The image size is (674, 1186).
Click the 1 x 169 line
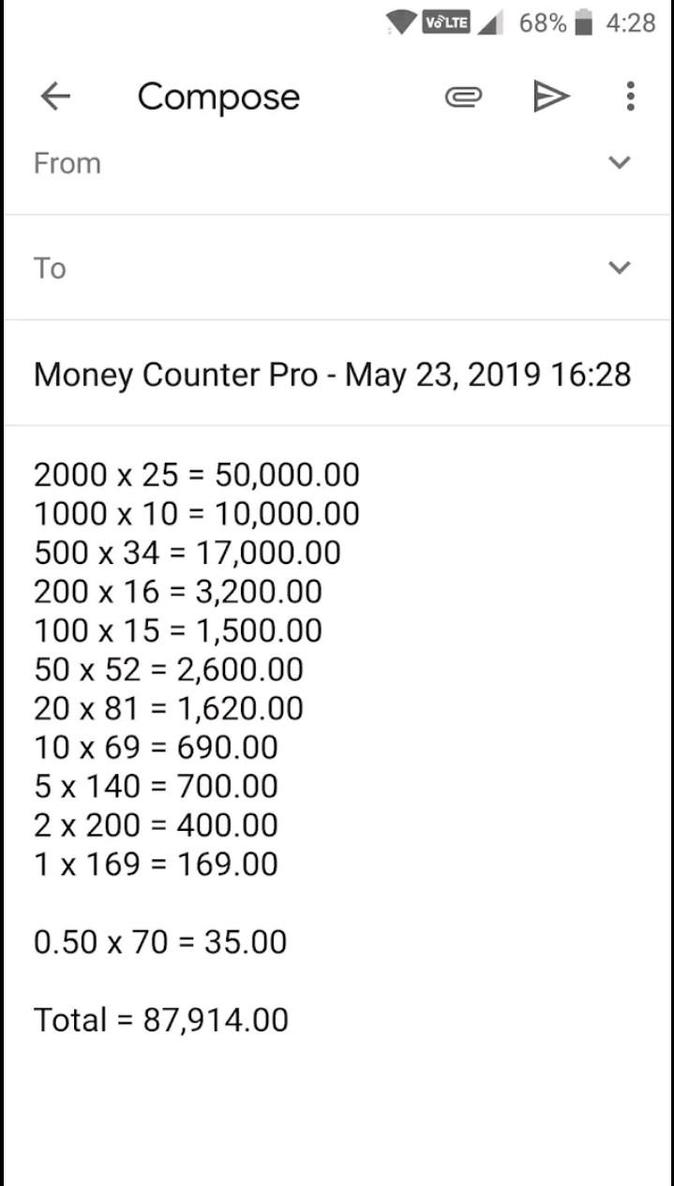click(x=155, y=864)
